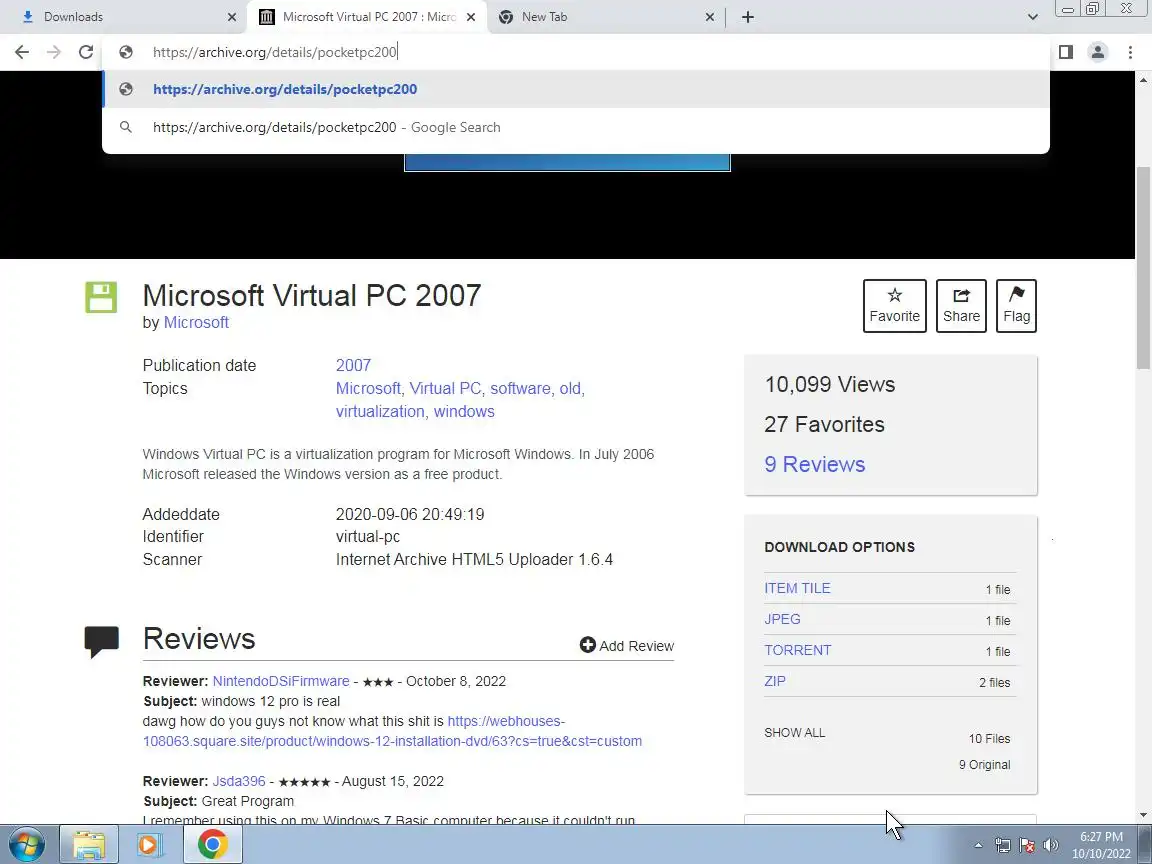Jump to the 9 Reviews link
Viewport: 1152px width, 864px height.
pyautogui.click(x=815, y=464)
